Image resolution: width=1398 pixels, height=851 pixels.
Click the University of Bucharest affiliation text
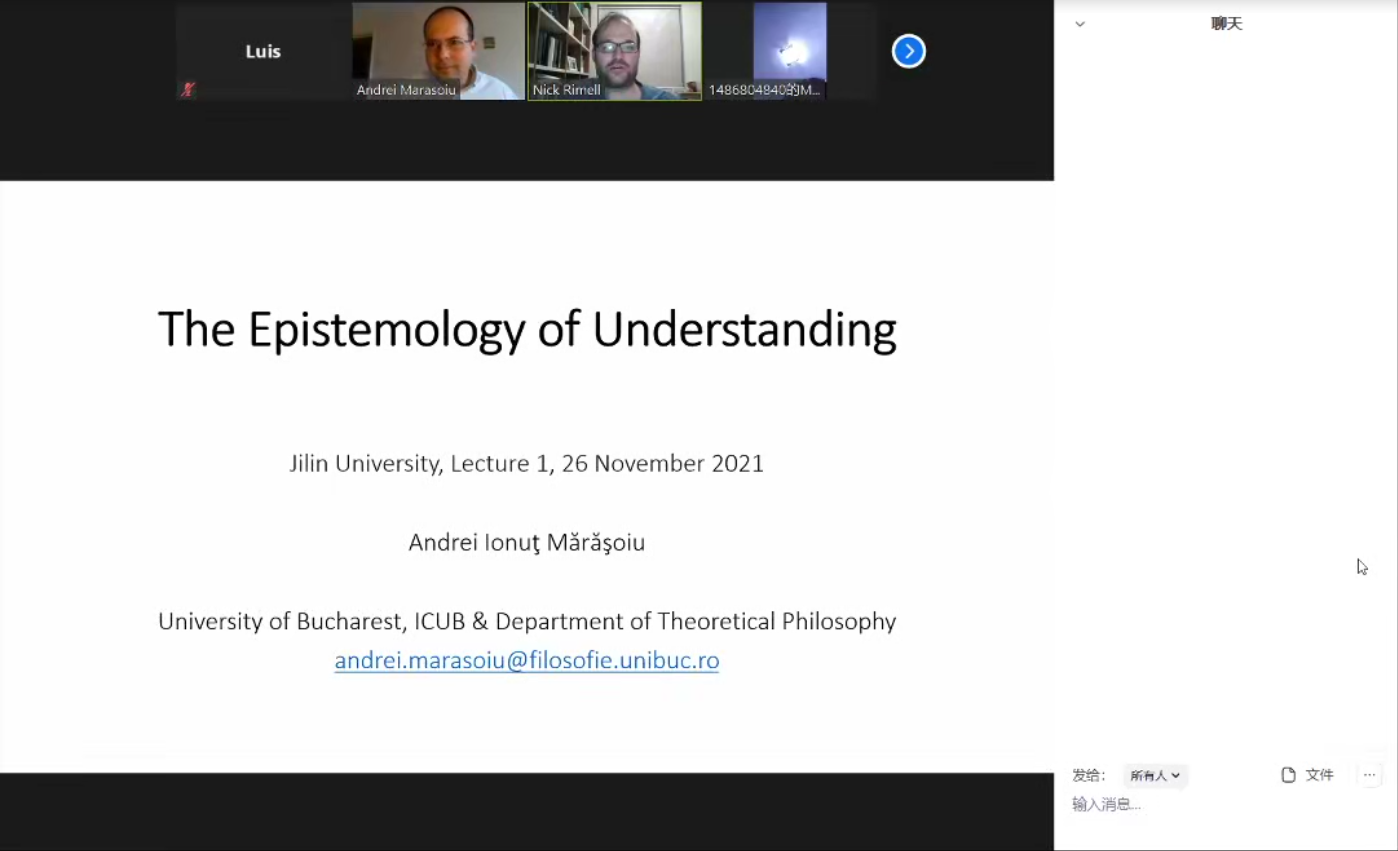527,622
